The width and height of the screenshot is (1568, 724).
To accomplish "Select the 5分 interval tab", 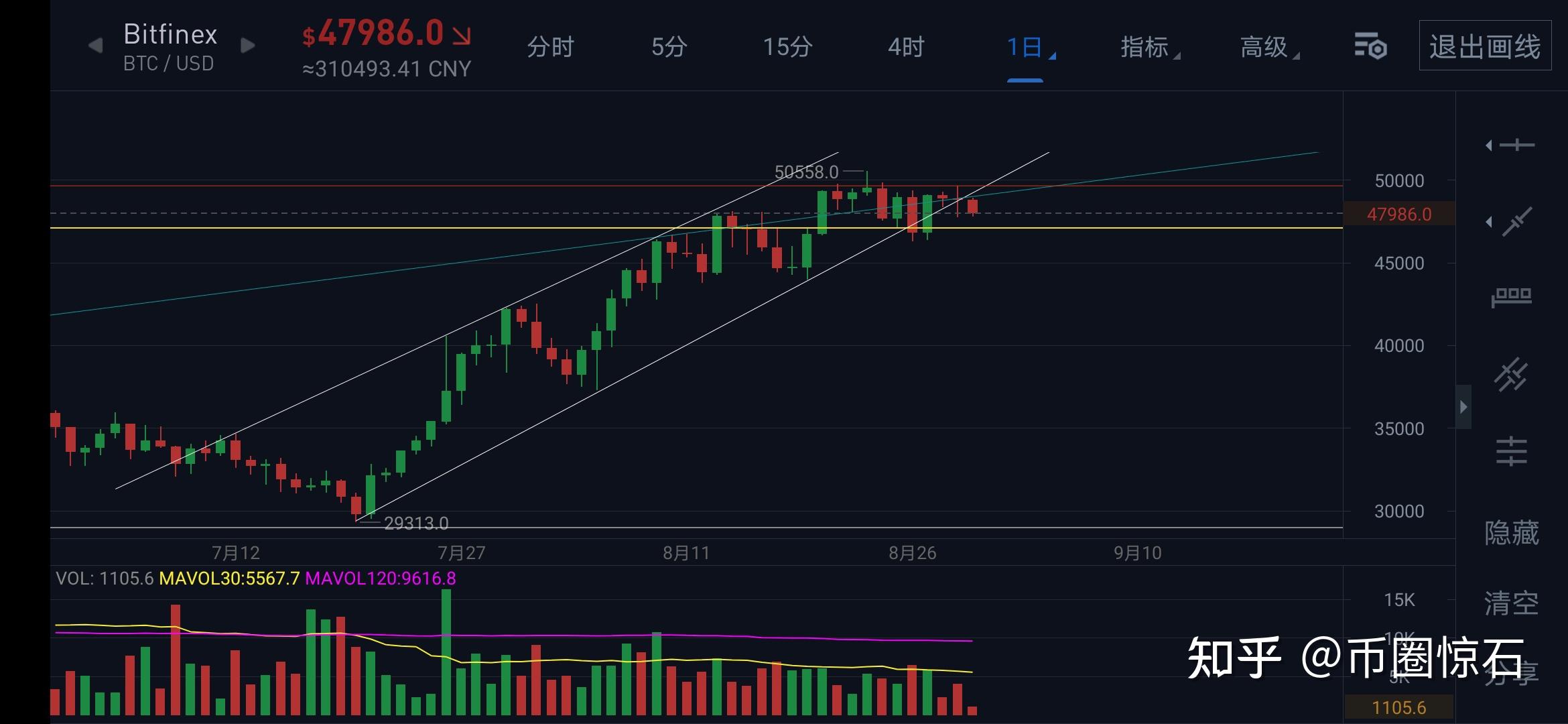I will click(669, 47).
